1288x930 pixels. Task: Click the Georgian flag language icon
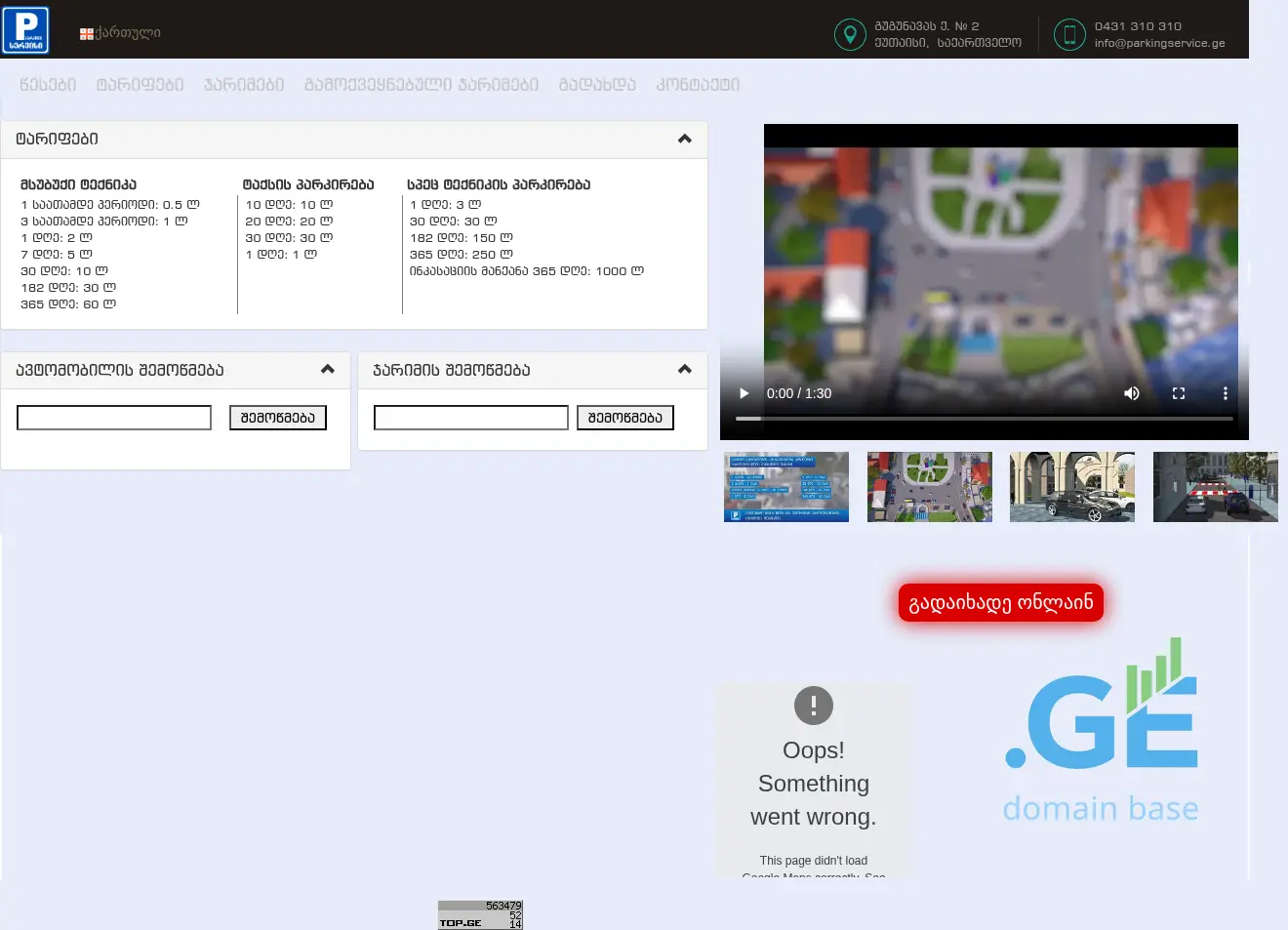(86, 34)
